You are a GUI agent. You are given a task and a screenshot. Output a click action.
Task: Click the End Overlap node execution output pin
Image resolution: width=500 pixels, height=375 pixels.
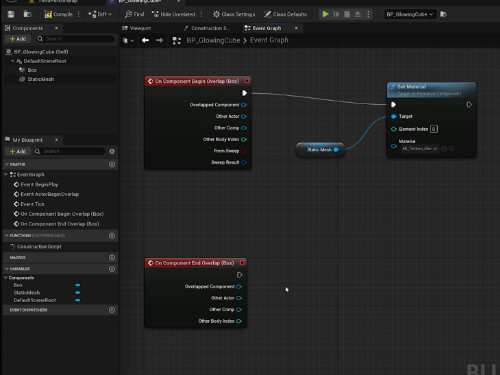coord(239,275)
